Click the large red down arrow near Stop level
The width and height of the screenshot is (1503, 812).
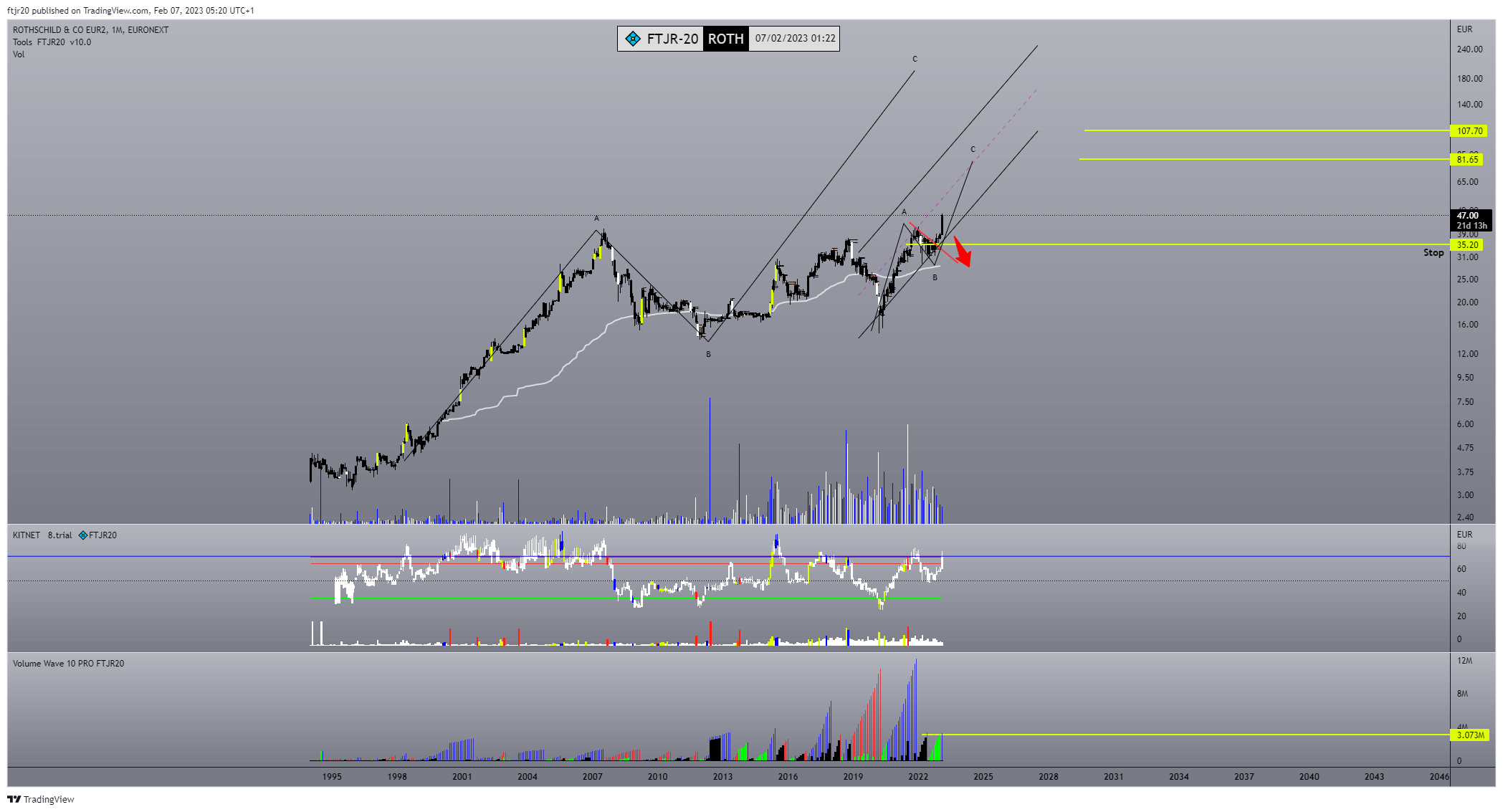(x=962, y=252)
